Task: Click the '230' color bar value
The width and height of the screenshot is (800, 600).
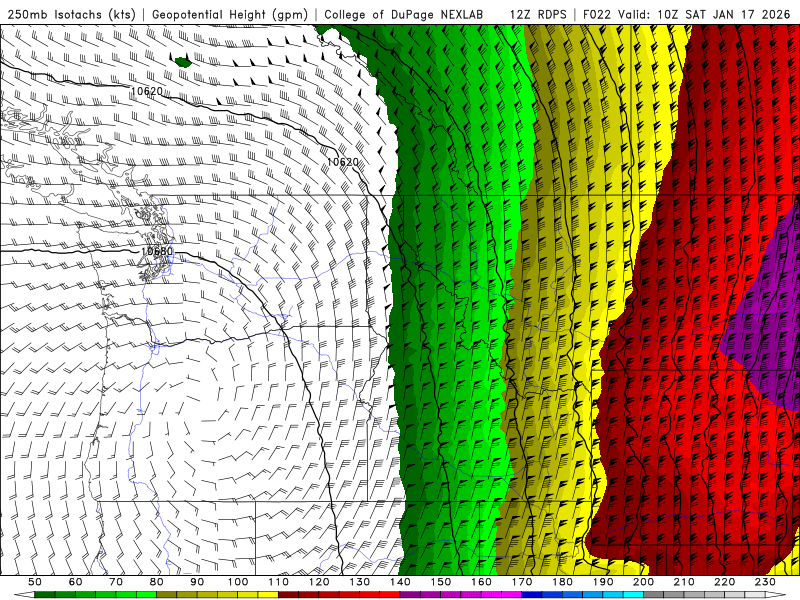Action: pos(765,582)
